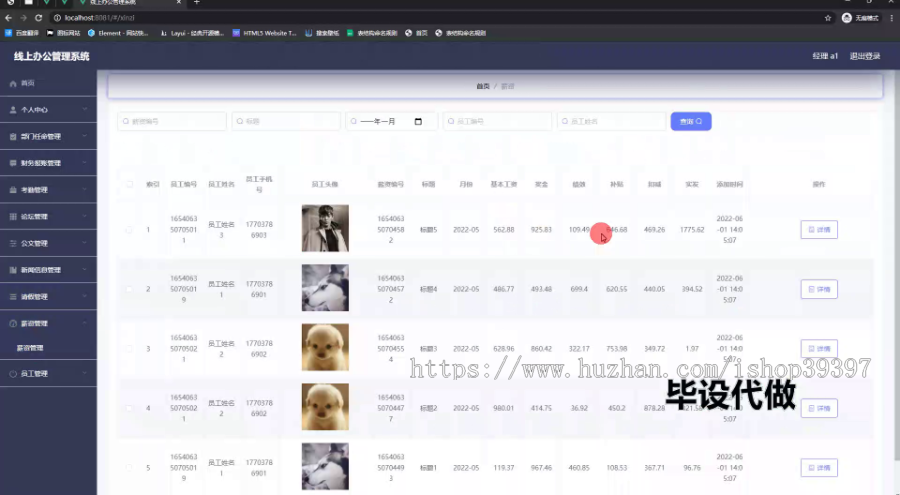Image resolution: width=900 pixels, height=495 pixels.
Task: Open the 员工管理 menu label
Action: [x=34, y=374]
